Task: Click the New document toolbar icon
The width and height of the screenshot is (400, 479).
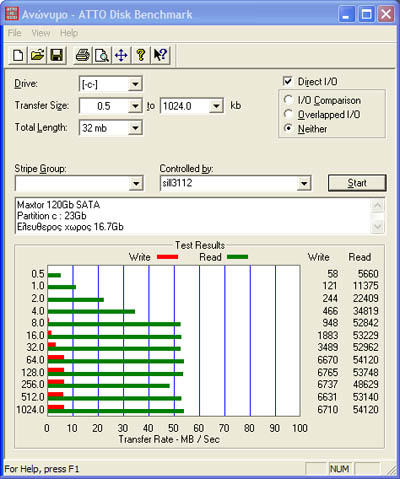Action: coord(18,55)
